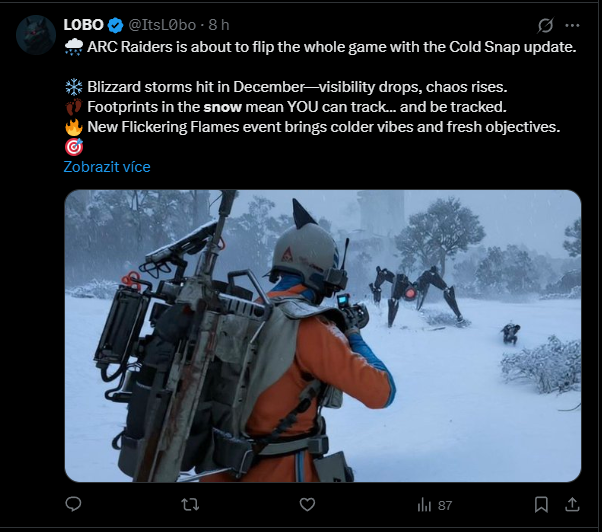Screen dimensions: 602x532
Task: Click the Cold Snap update sentence
Action: [332, 47]
